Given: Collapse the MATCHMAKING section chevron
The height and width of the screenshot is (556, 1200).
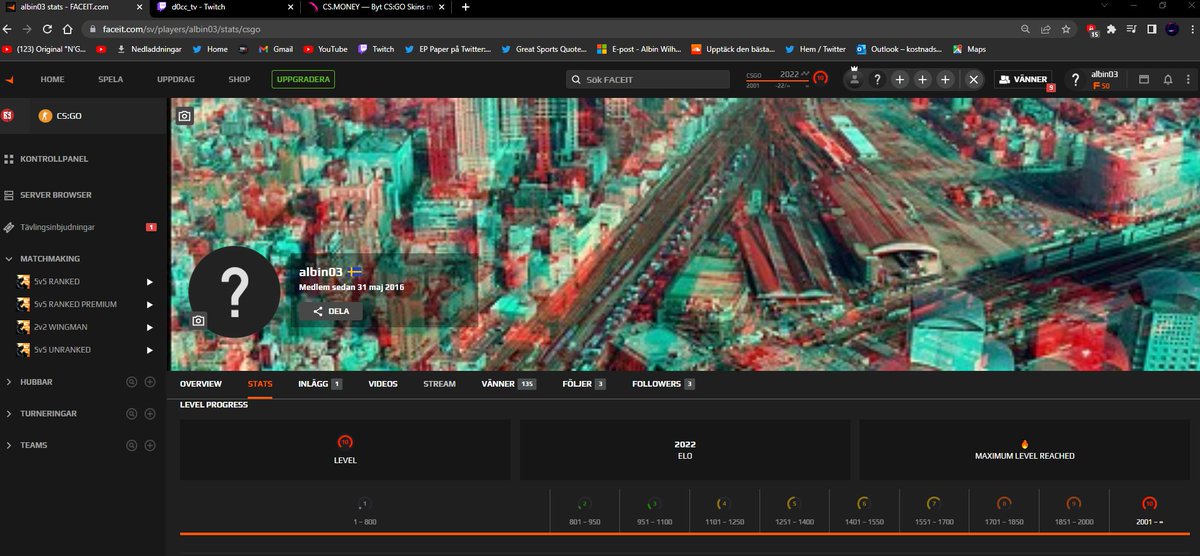Looking at the screenshot, I should point(8,259).
